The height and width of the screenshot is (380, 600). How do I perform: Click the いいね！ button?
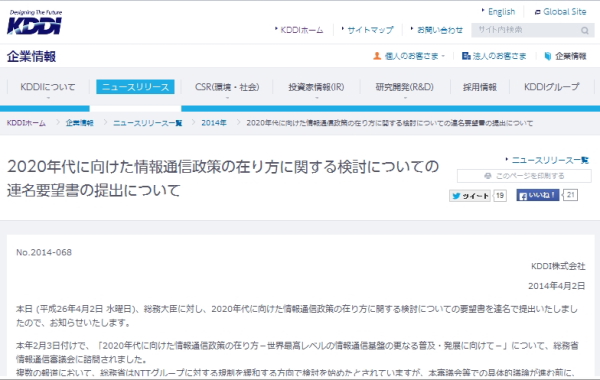pyautogui.click(x=538, y=196)
